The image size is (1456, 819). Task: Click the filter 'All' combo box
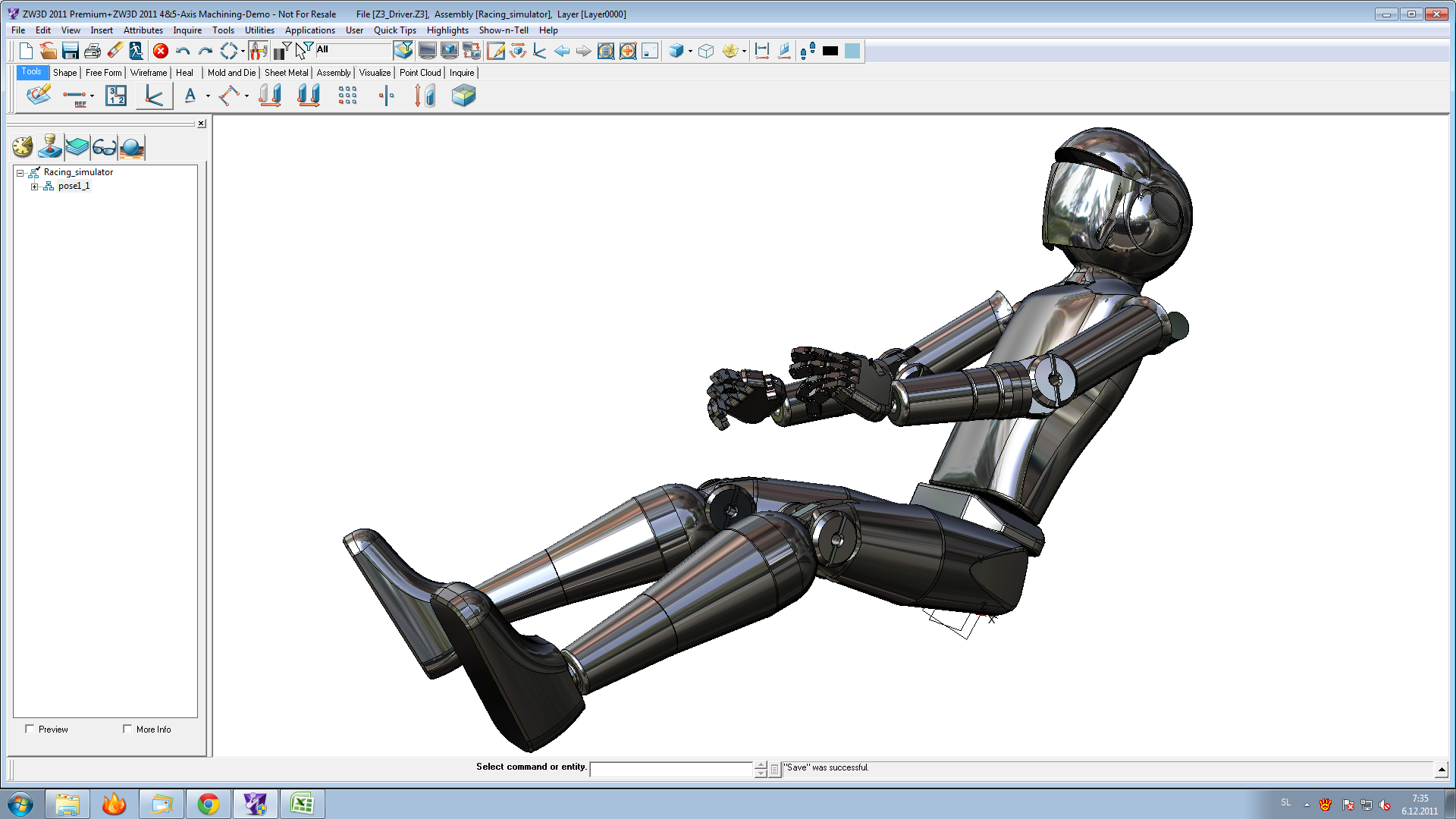[353, 50]
